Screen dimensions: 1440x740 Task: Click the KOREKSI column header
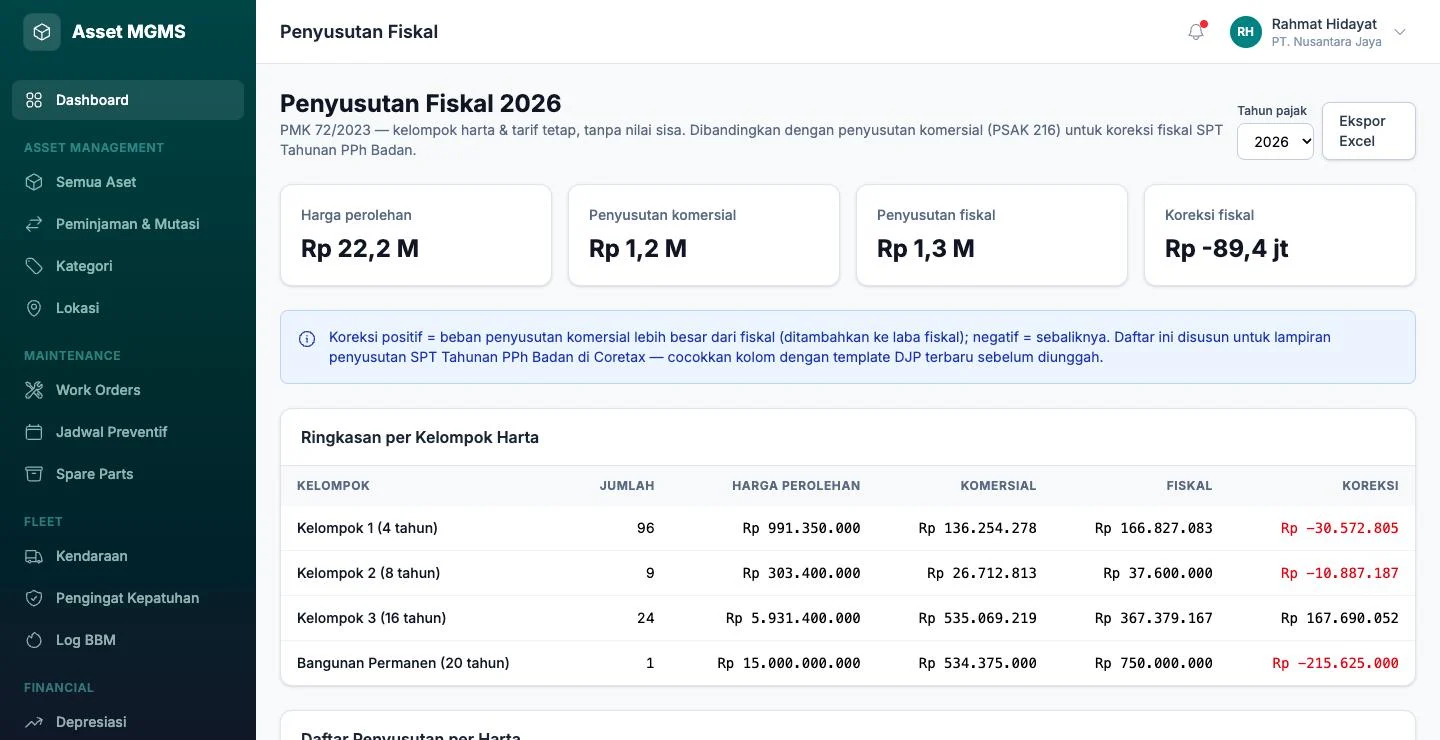(x=1370, y=486)
